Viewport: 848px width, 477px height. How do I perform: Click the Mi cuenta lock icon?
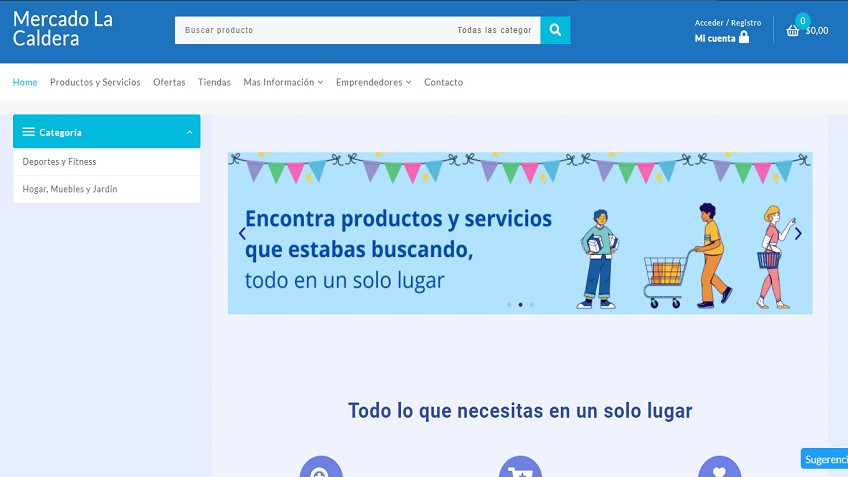point(744,37)
